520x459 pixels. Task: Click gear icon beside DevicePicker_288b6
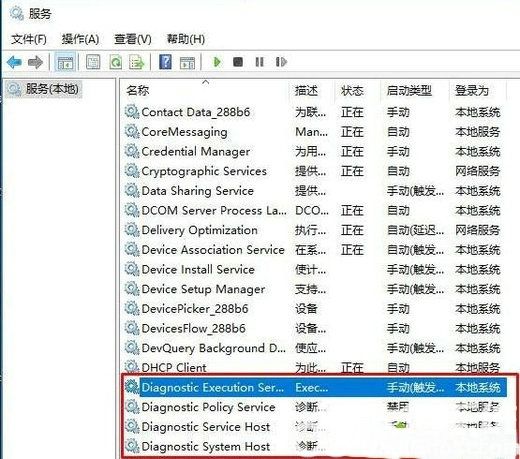click(132, 309)
